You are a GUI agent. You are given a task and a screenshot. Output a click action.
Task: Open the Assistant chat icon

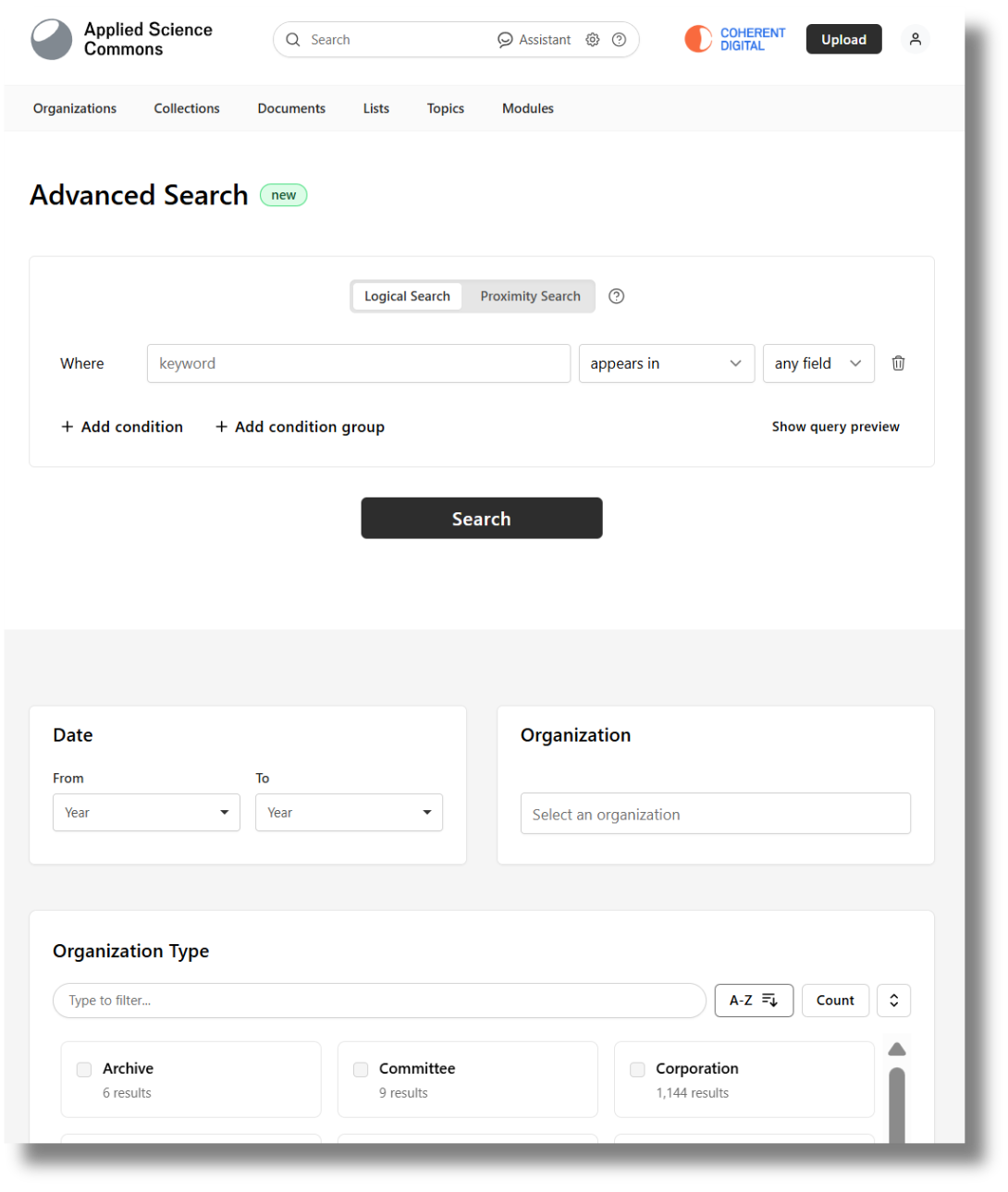(505, 40)
